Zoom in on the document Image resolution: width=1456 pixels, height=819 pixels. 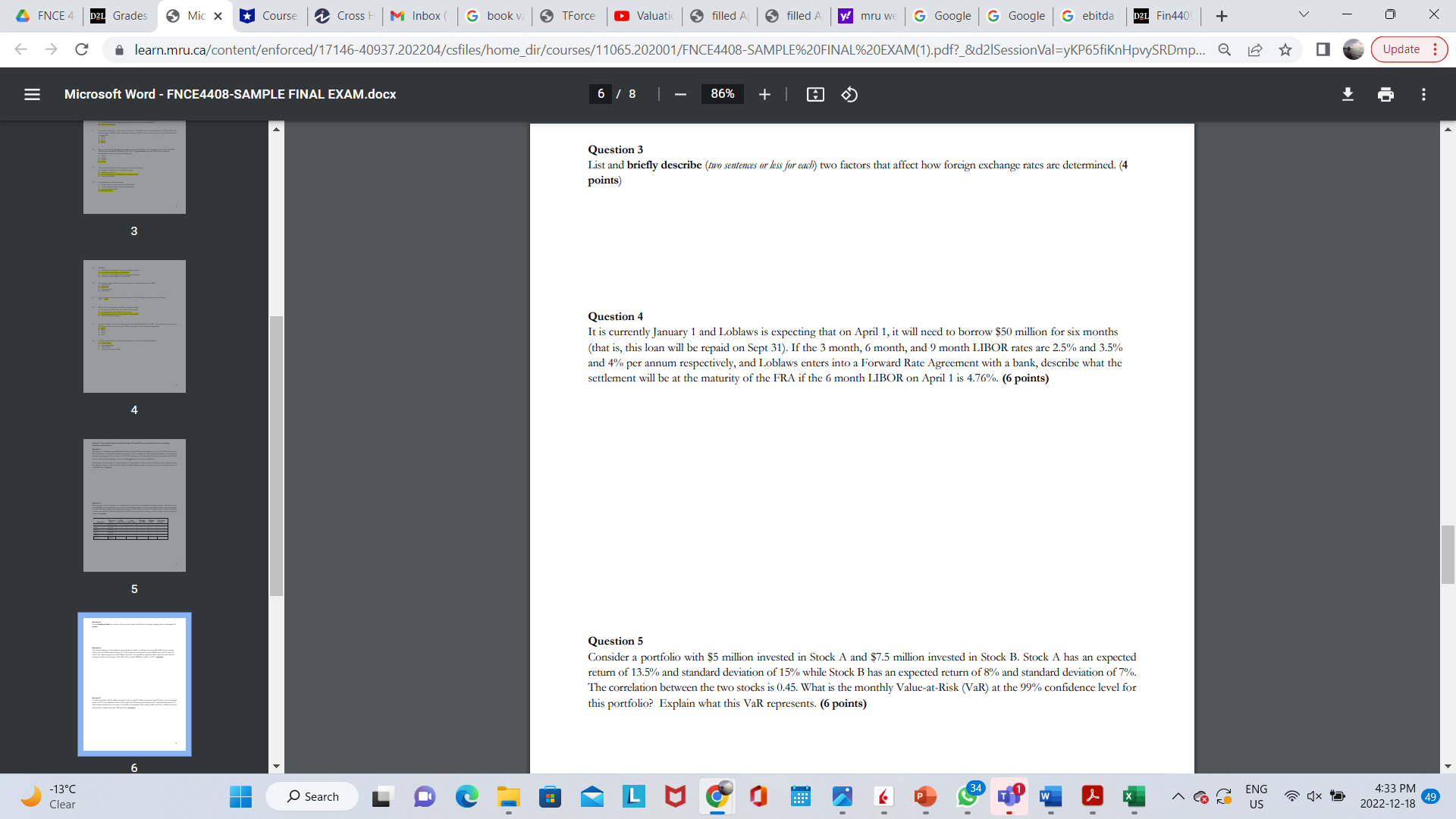coord(764,94)
